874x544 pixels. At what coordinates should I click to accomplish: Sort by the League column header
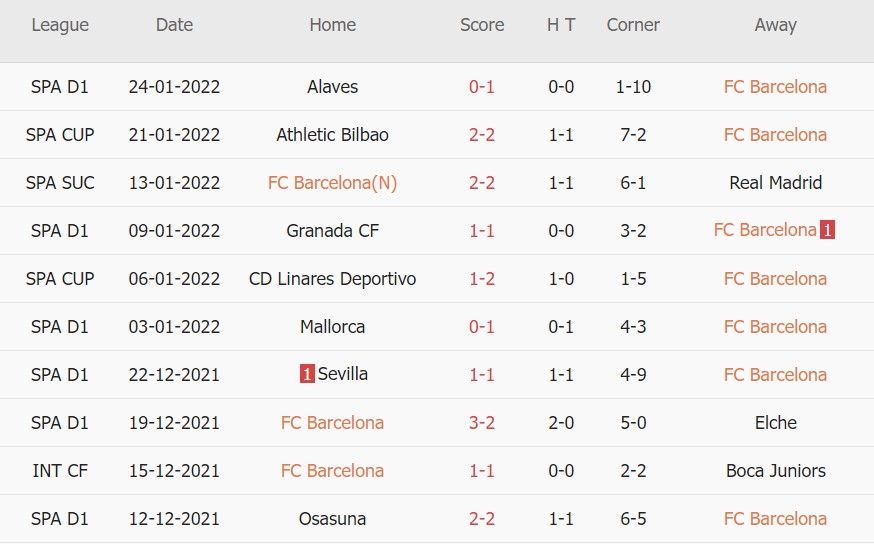point(60,25)
